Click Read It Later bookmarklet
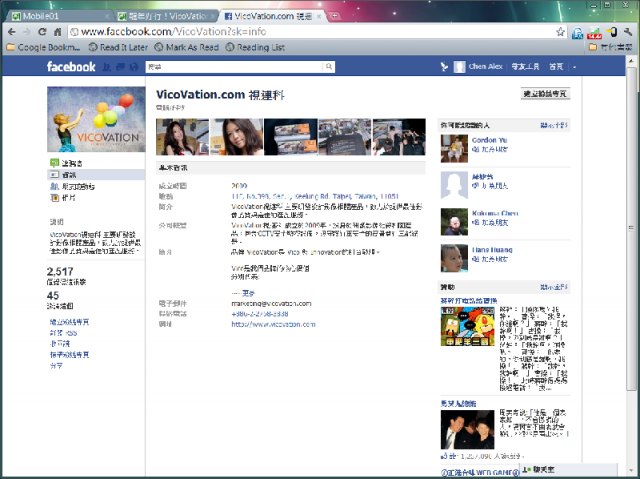Image resolution: width=640 pixels, height=479 pixels. point(118,47)
